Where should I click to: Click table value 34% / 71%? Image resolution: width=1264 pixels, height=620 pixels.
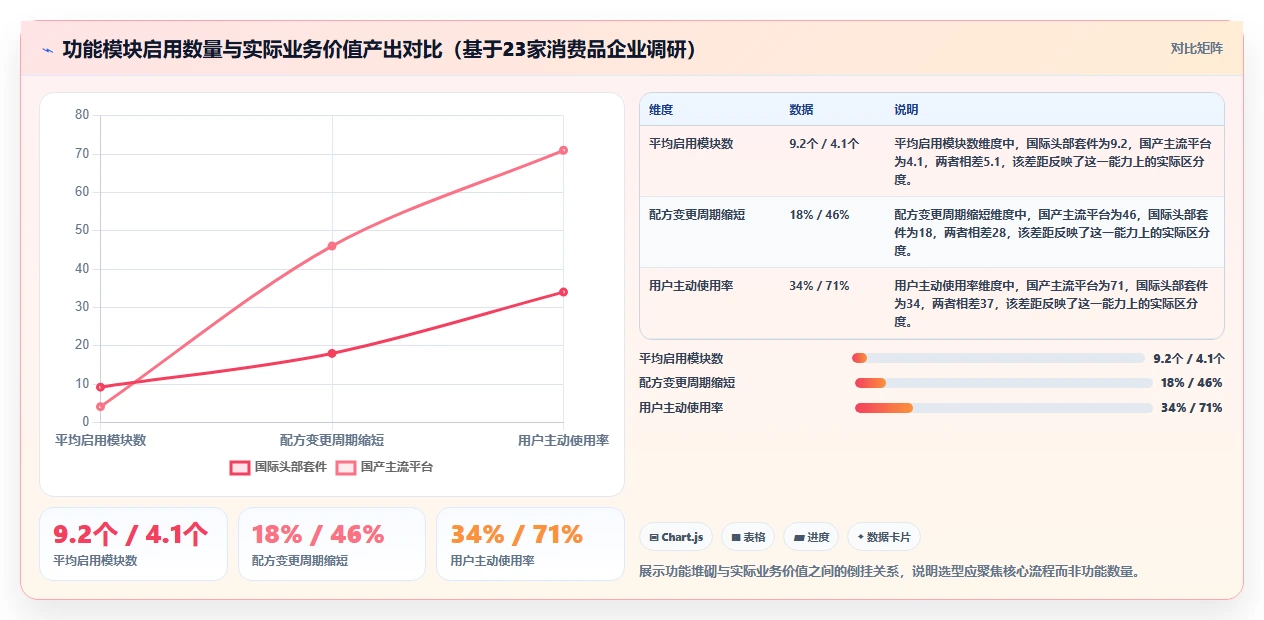[x=819, y=286]
